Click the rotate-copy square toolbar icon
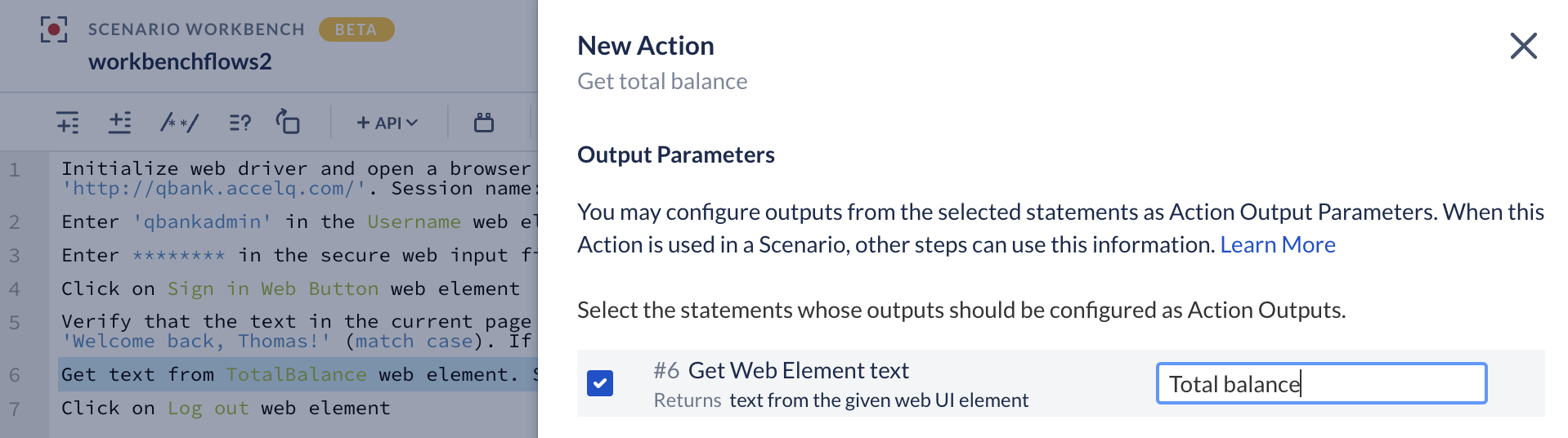Image resolution: width=1568 pixels, height=438 pixels. 287,122
